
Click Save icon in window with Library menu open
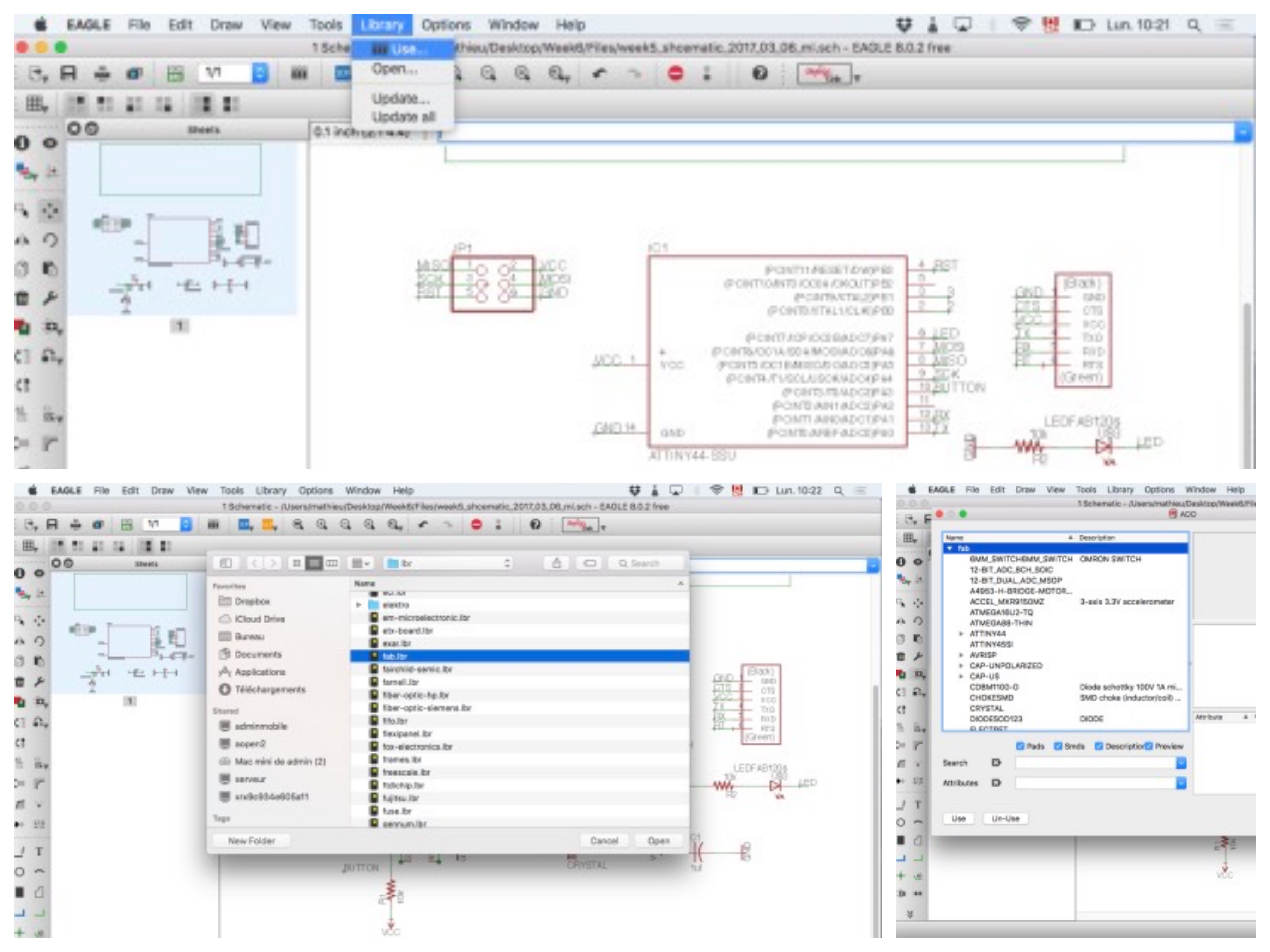click(x=68, y=73)
